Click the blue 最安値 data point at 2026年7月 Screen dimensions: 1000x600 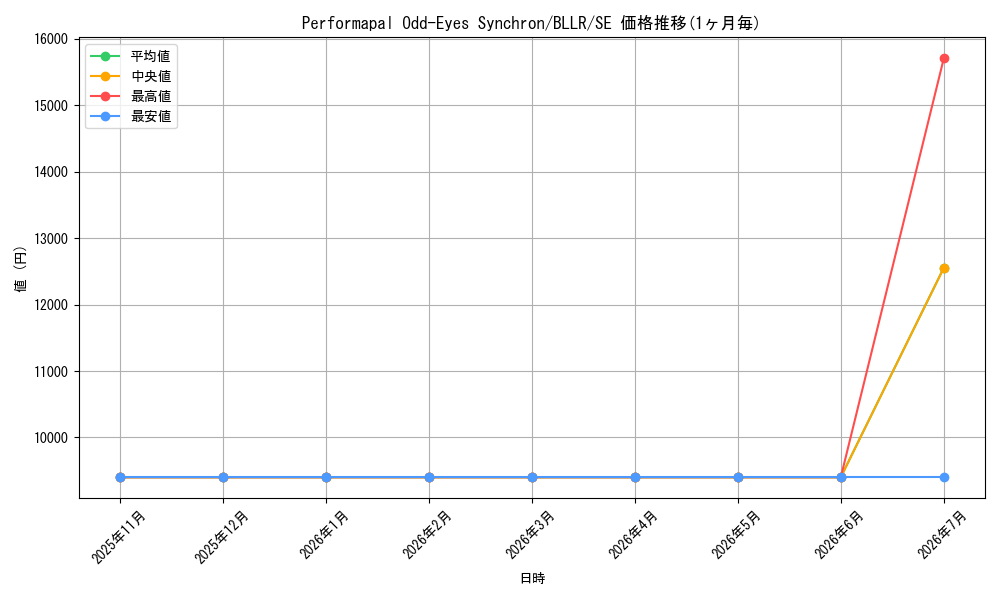coord(944,478)
